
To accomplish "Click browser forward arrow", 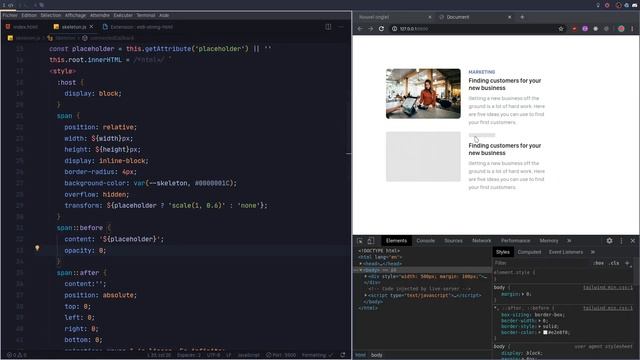I will click(x=370, y=29).
